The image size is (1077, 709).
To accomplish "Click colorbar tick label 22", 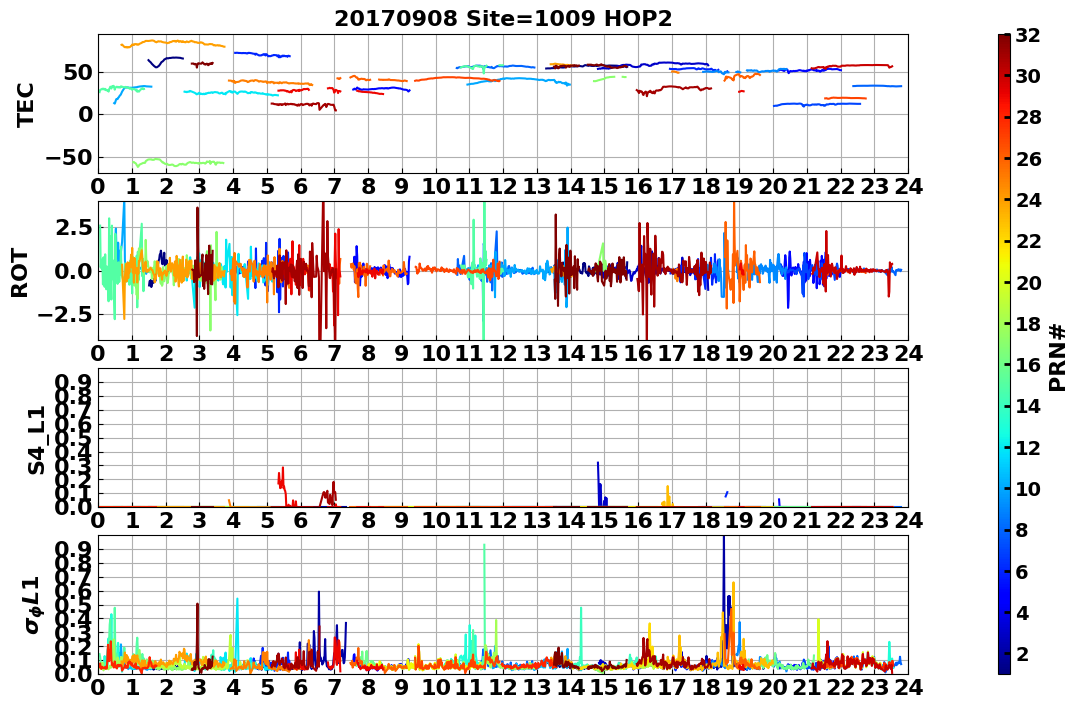I will pyautogui.click(x=1028, y=241).
